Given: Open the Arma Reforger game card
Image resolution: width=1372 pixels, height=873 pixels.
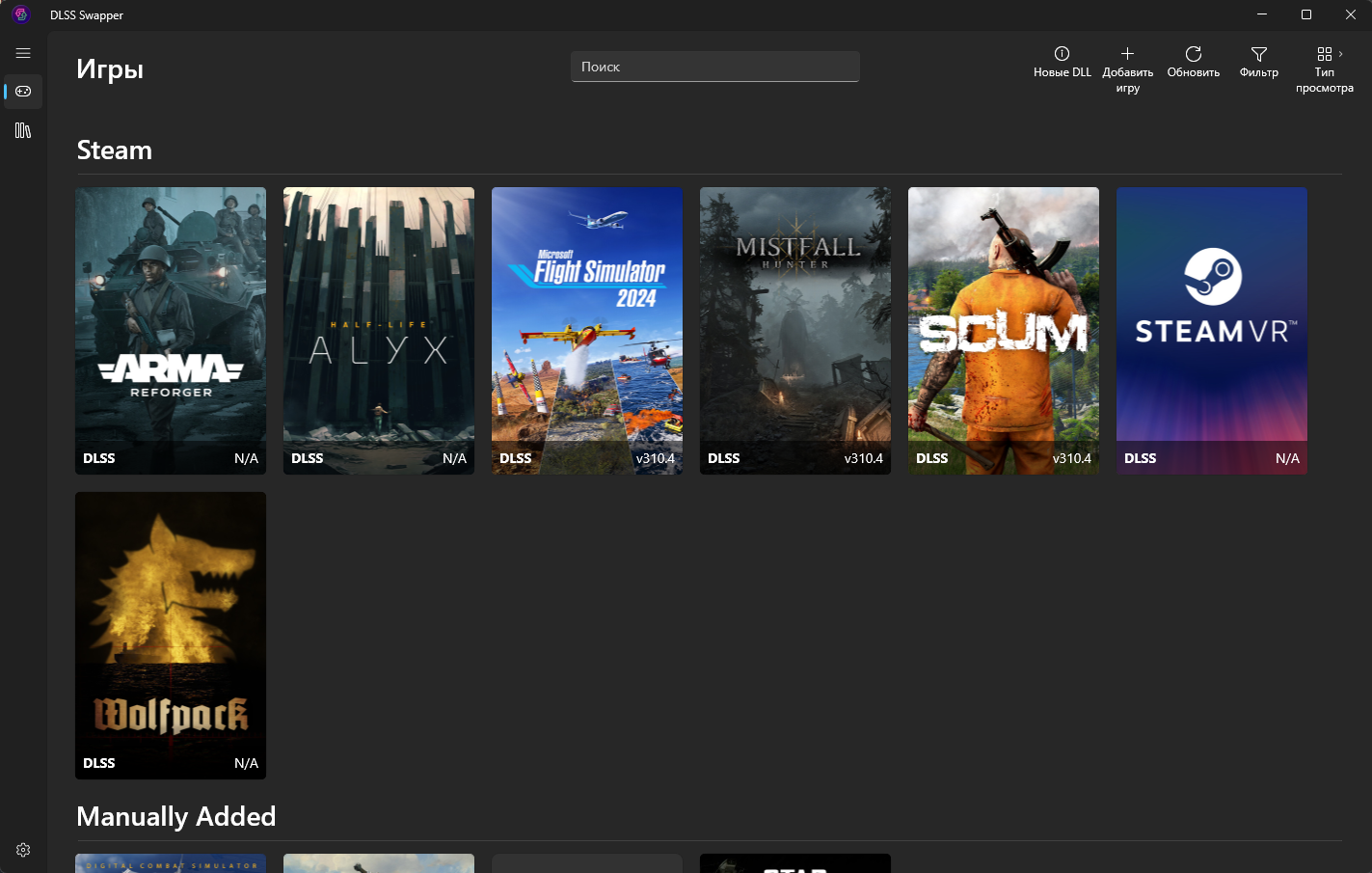Looking at the screenshot, I should [171, 331].
